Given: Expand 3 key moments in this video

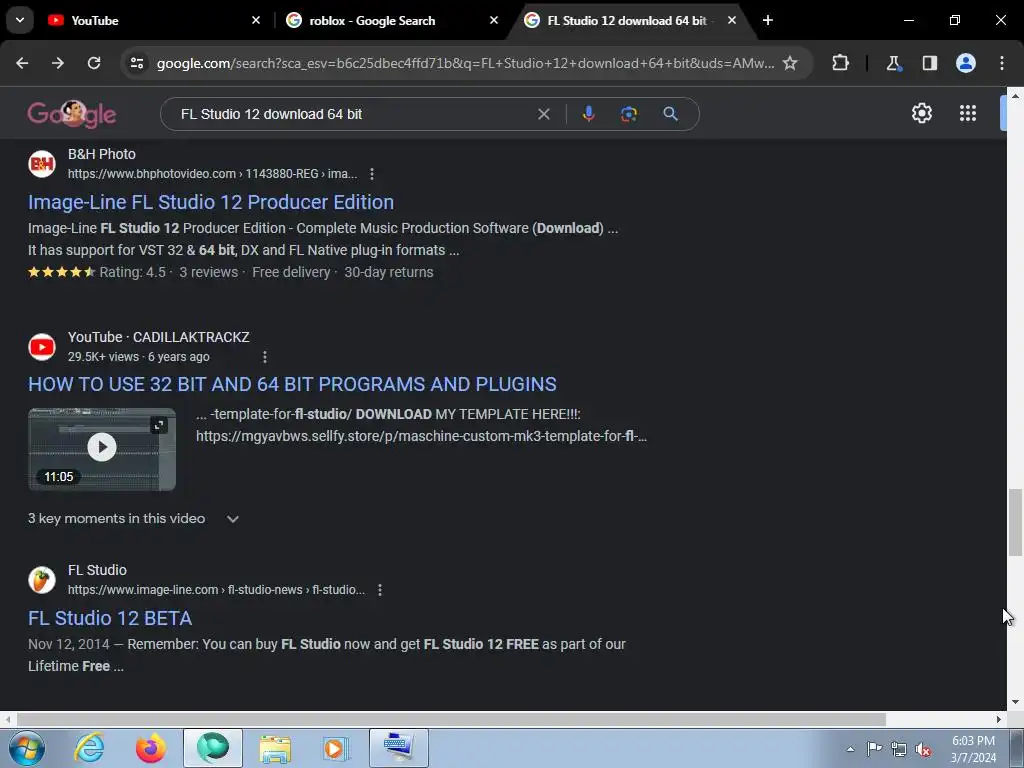Looking at the screenshot, I should [x=134, y=519].
